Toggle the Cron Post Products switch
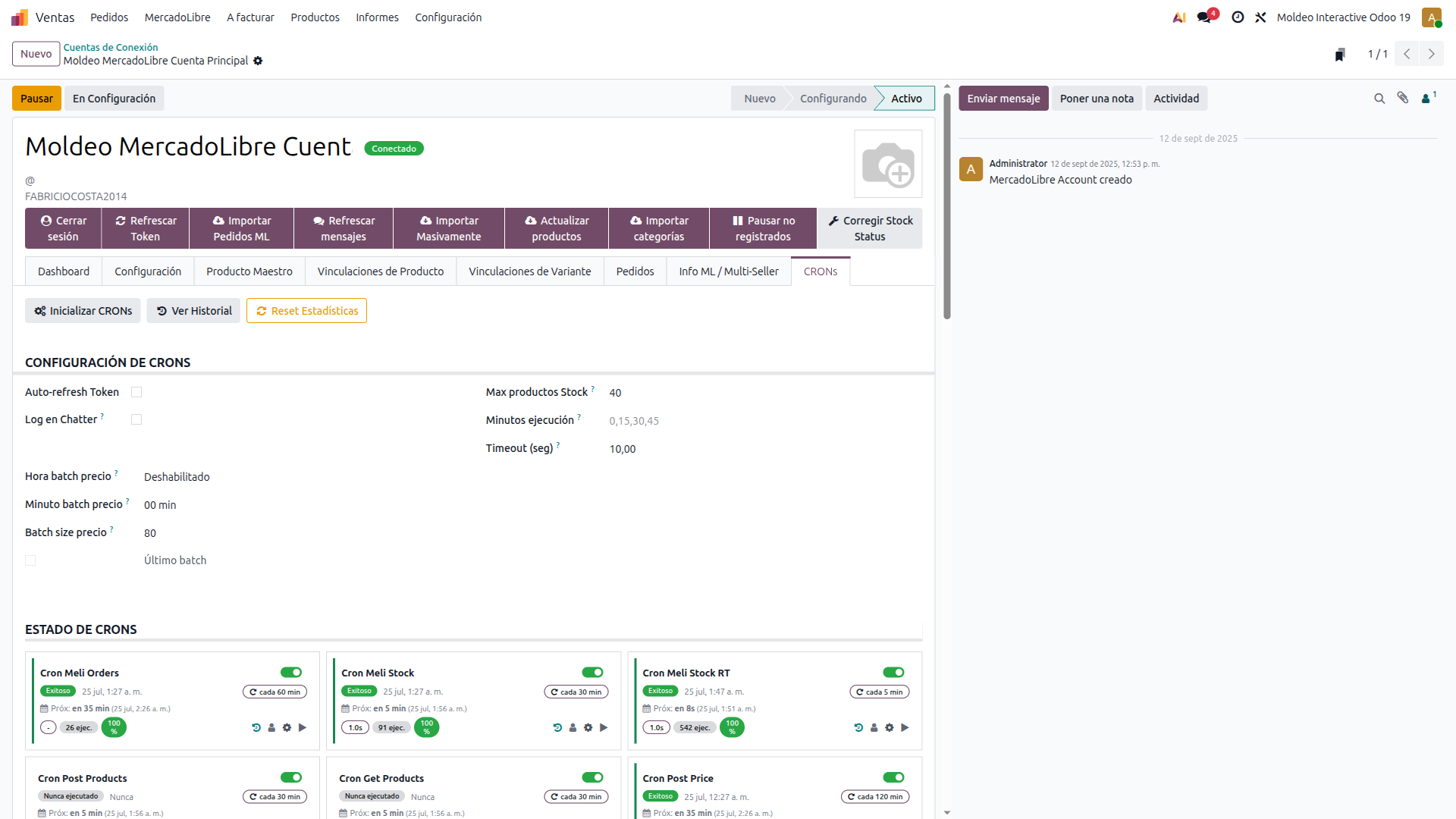 click(x=291, y=777)
